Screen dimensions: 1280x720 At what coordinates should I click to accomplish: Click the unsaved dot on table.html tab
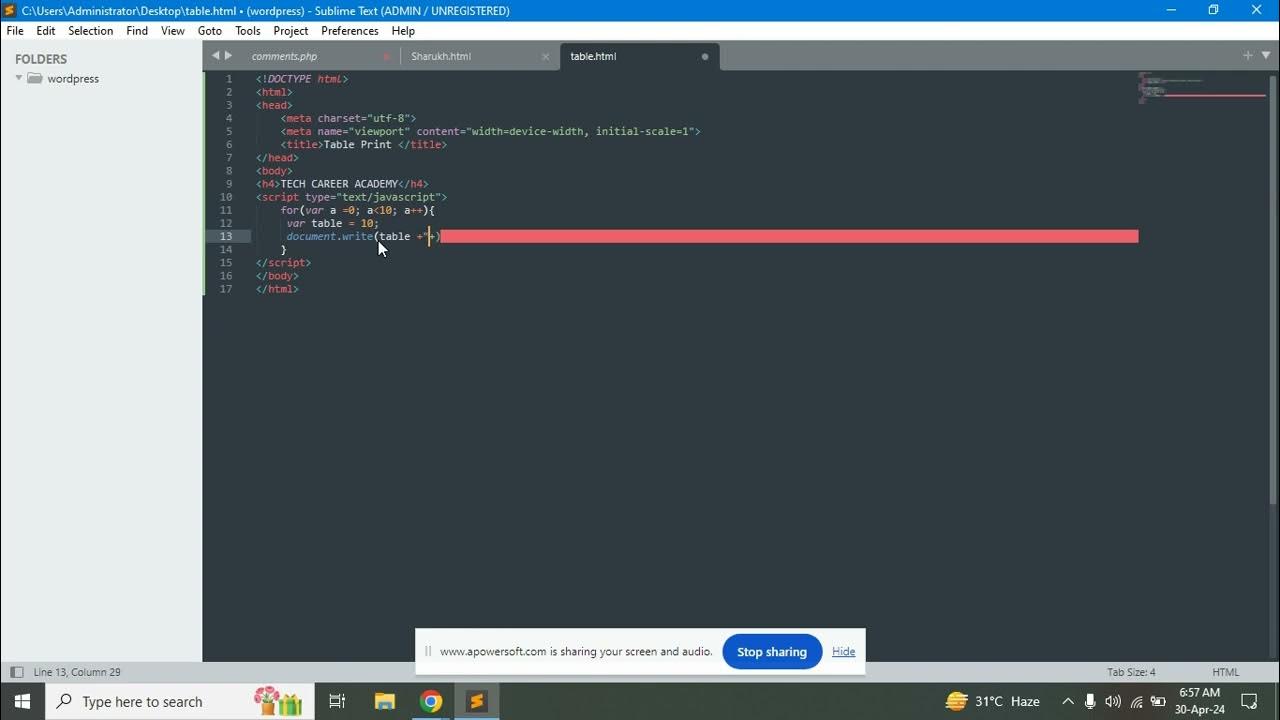coord(705,57)
